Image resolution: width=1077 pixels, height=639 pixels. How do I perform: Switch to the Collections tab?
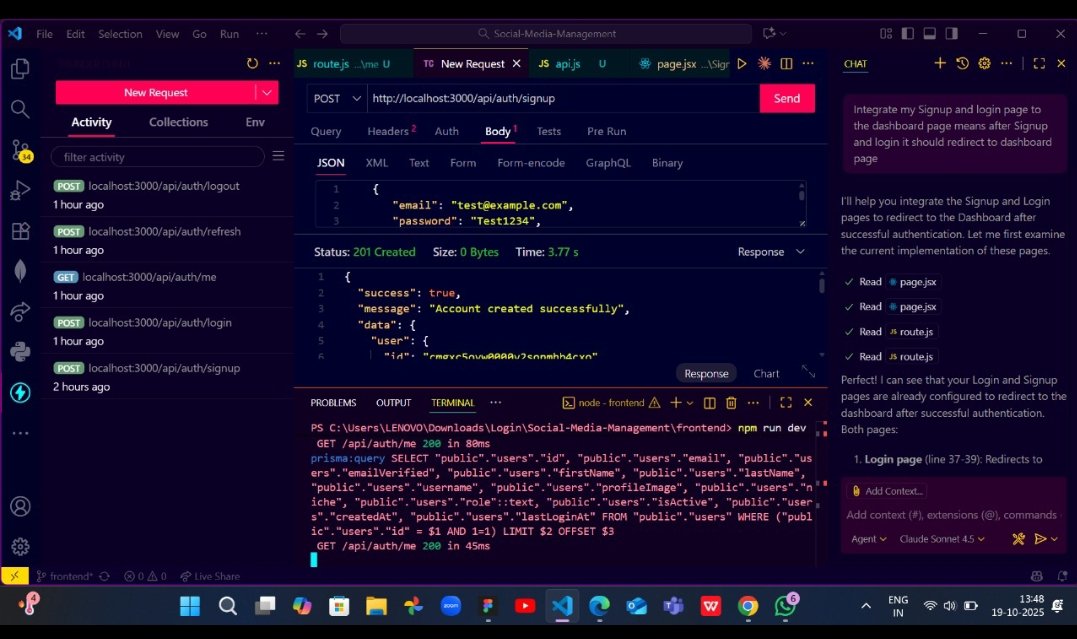click(179, 122)
